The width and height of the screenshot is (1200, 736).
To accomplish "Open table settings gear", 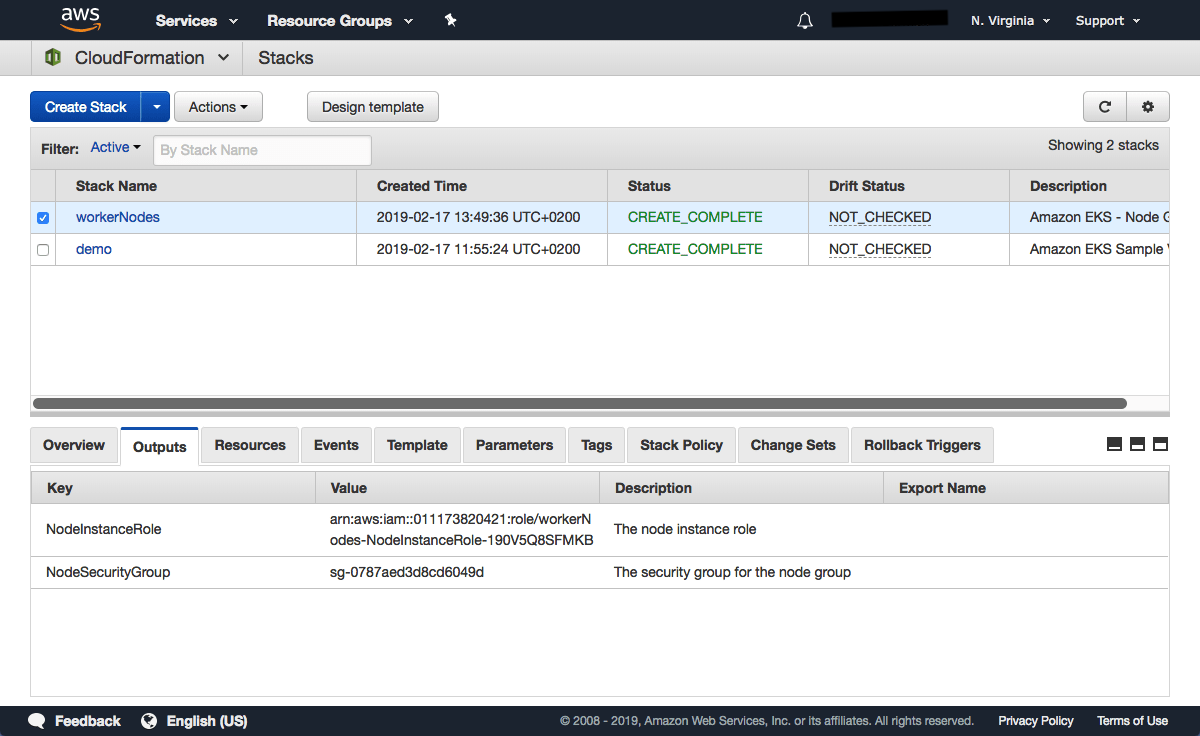I will click(1148, 107).
